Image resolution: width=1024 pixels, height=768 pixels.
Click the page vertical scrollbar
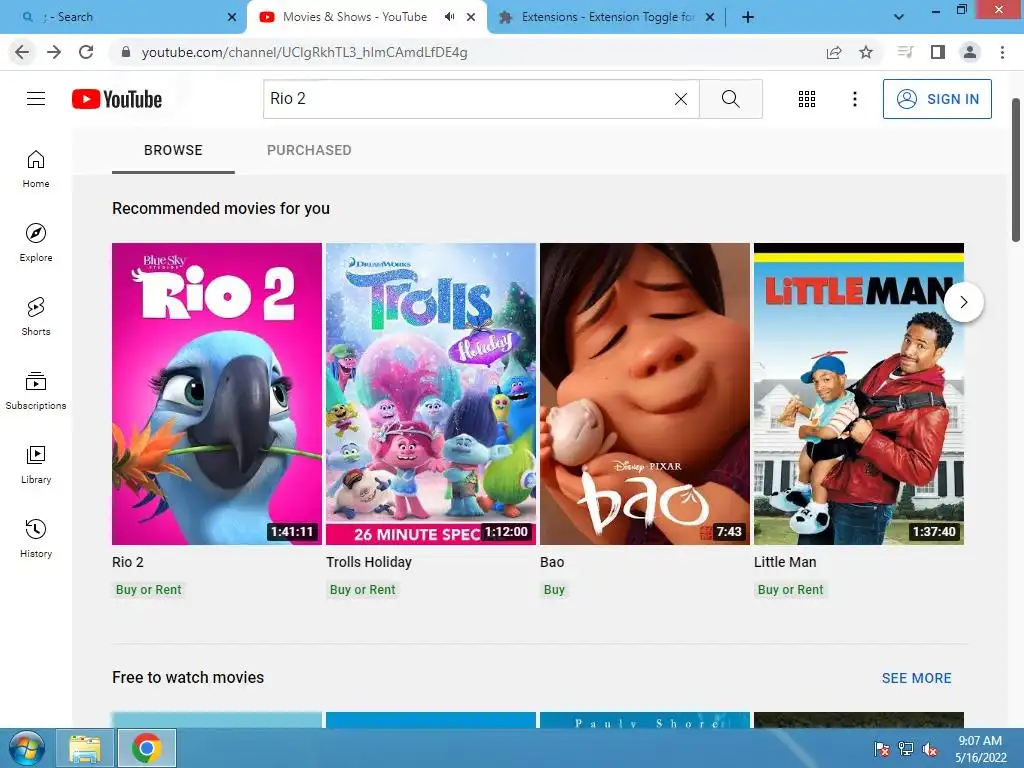click(x=1016, y=170)
